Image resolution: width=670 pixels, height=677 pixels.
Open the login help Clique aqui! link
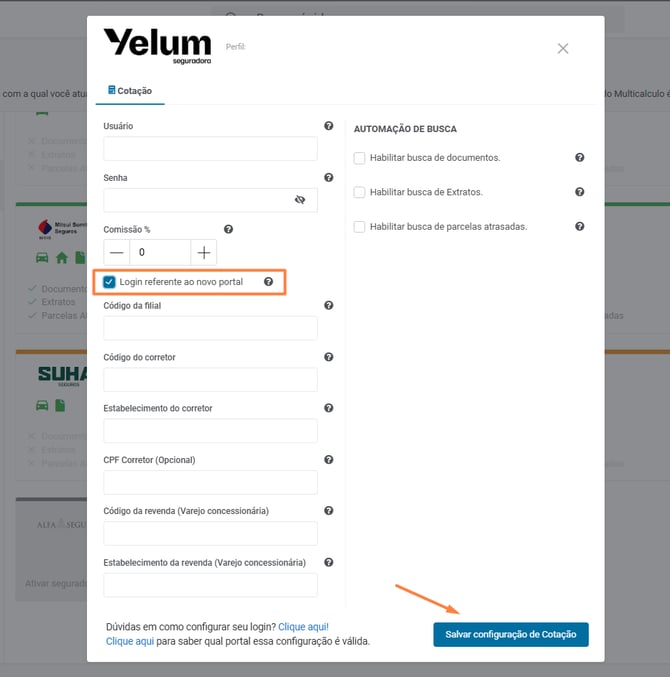coord(303,626)
